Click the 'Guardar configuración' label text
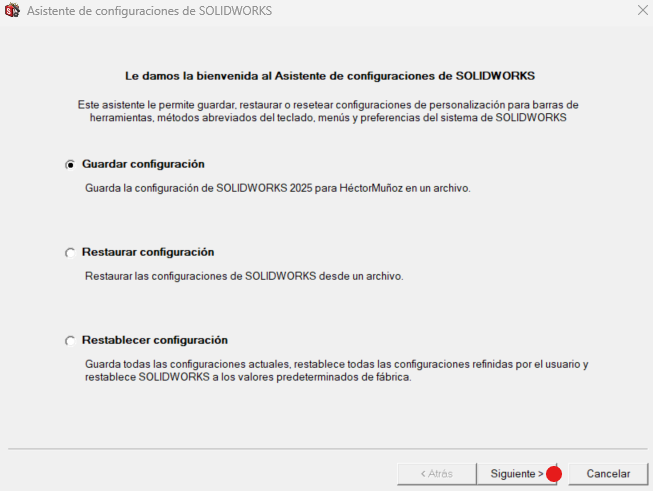Viewport: 653px width, 491px height. pos(143,164)
